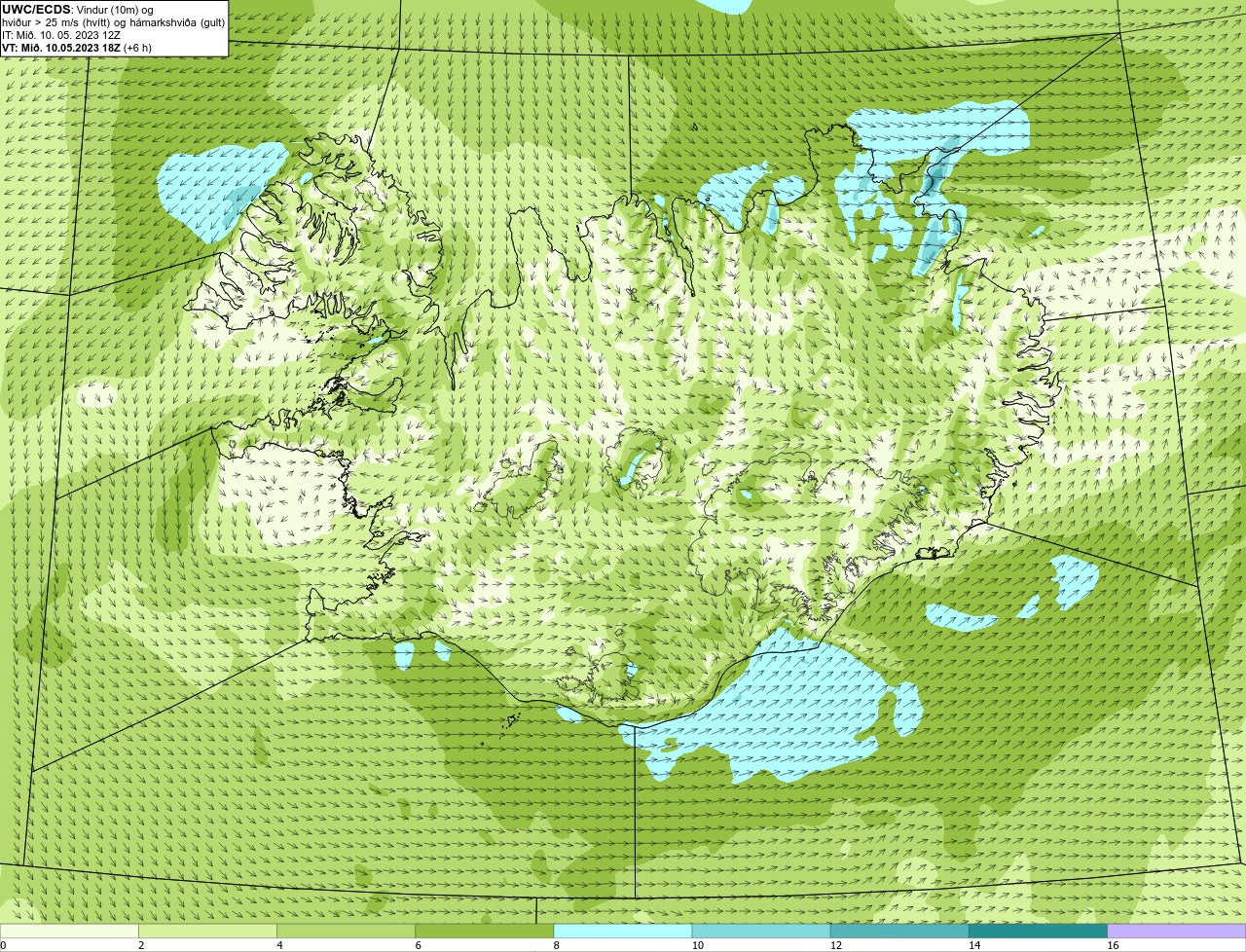Click the scale label "14"
The width and height of the screenshot is (1246, 952).
coord(973,945)
